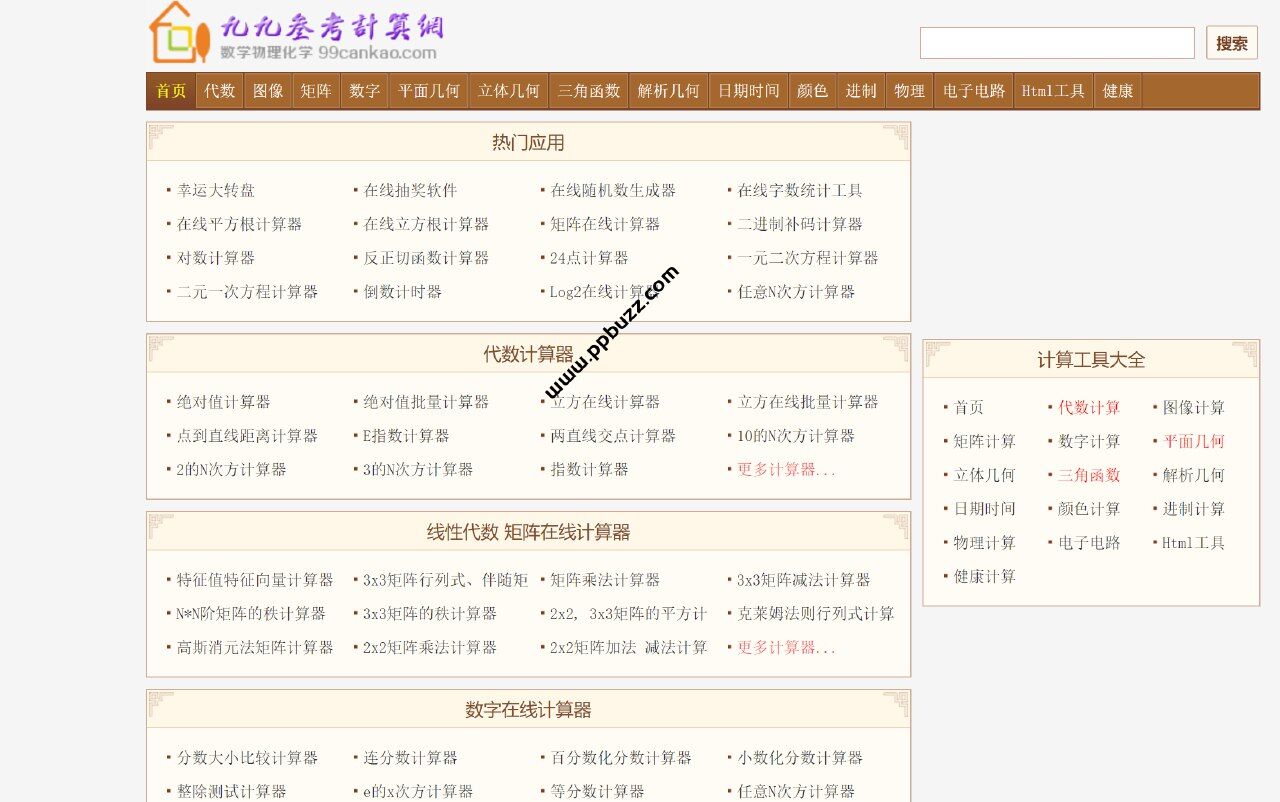Open 特征值特征向量计算器 link
This screenshot has width=1280, height=802.
[x=255, y=580]
